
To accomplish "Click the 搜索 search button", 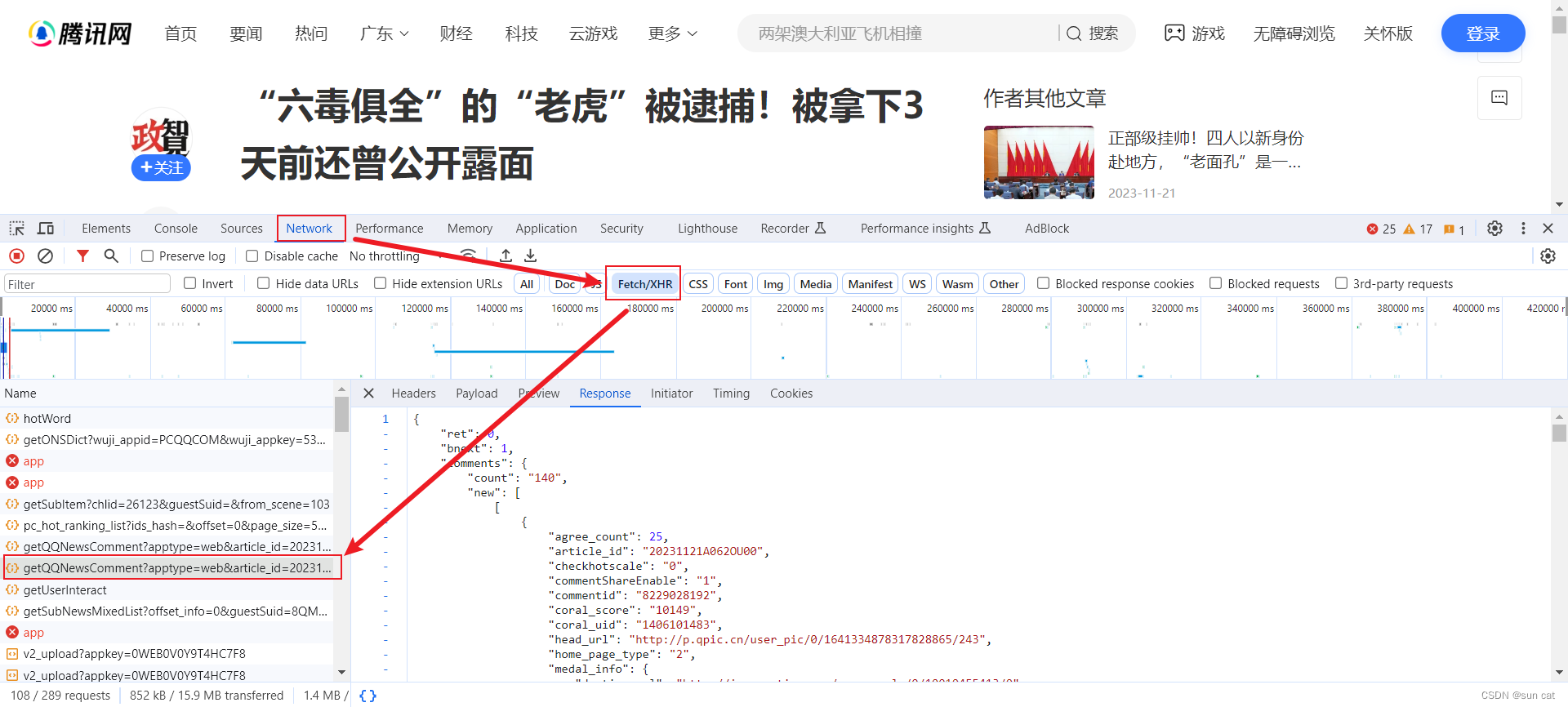I will coord(1093,33).
